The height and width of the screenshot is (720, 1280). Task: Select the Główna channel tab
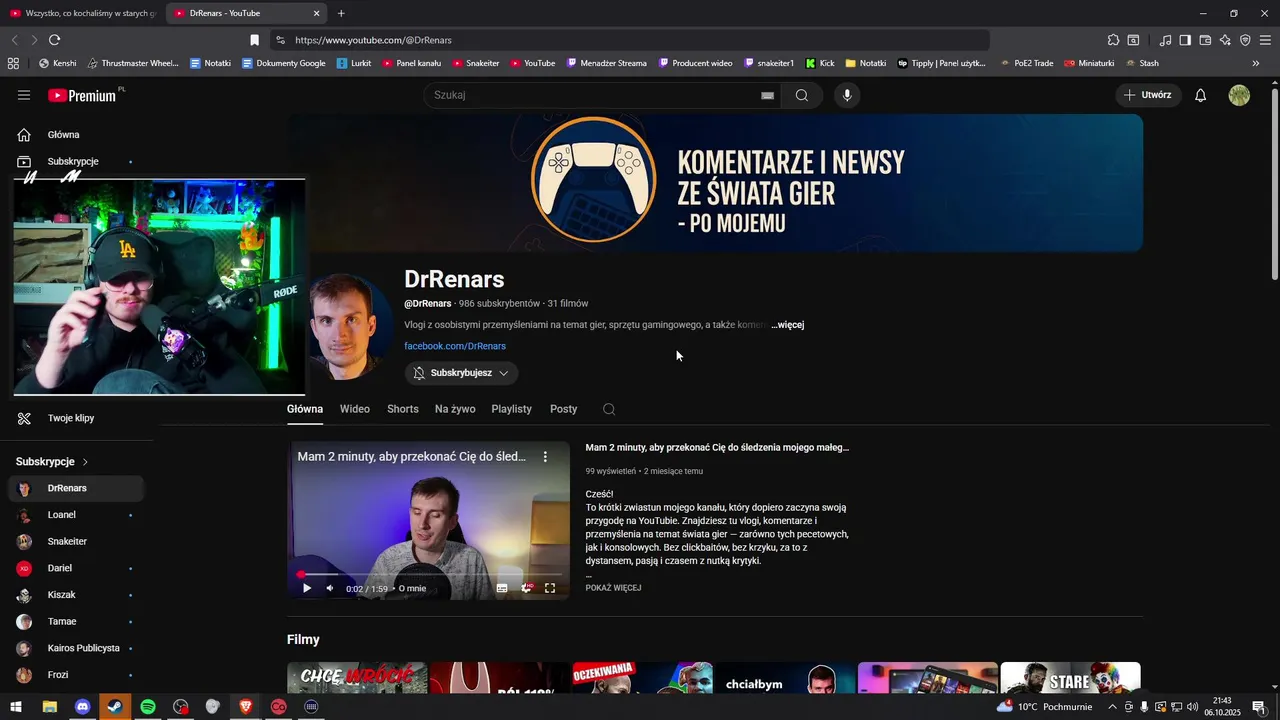pos(305,409)
